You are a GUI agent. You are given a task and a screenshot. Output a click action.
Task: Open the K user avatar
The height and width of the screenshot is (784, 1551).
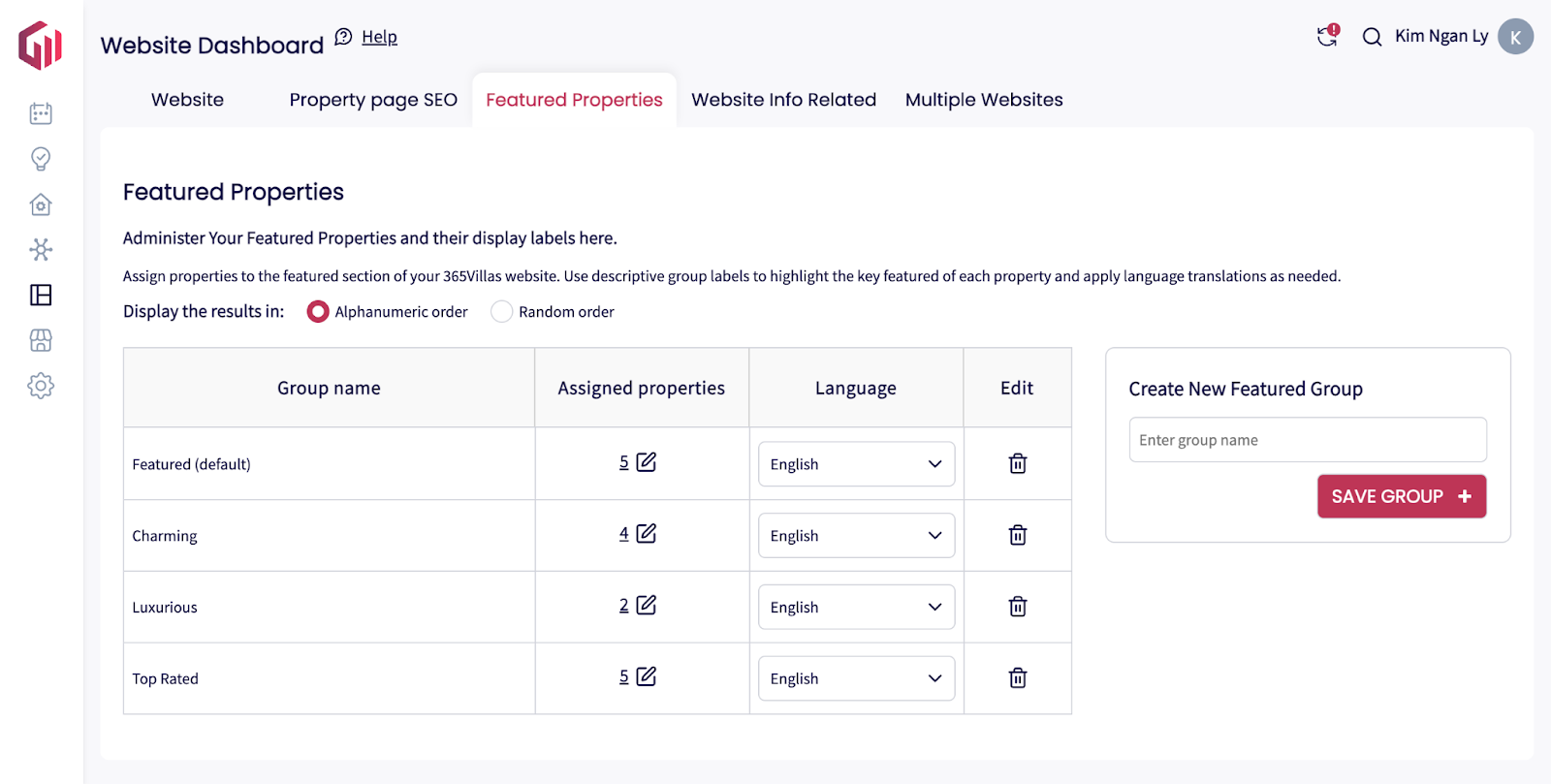coord(1515,37)
